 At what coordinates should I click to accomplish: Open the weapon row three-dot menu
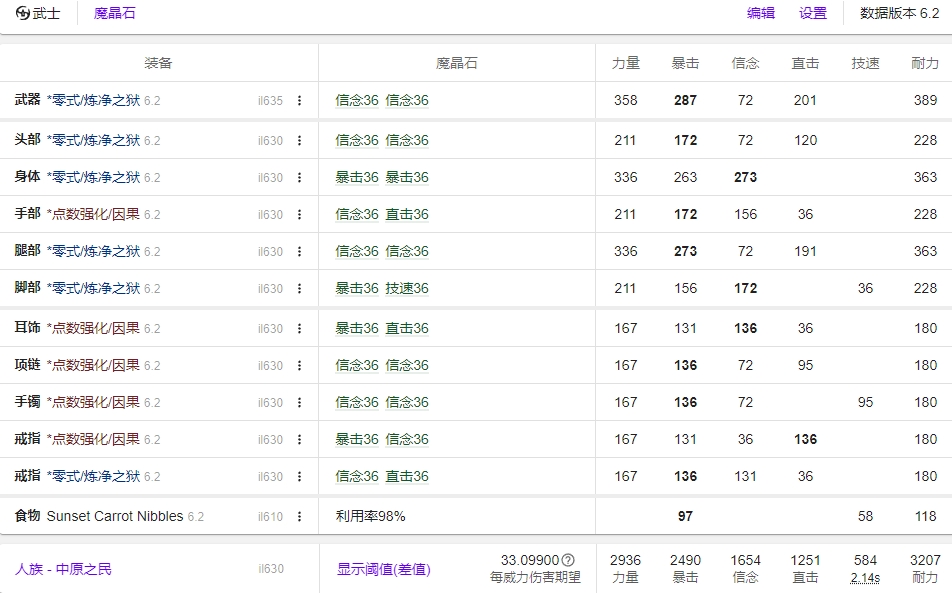point(299,101)
